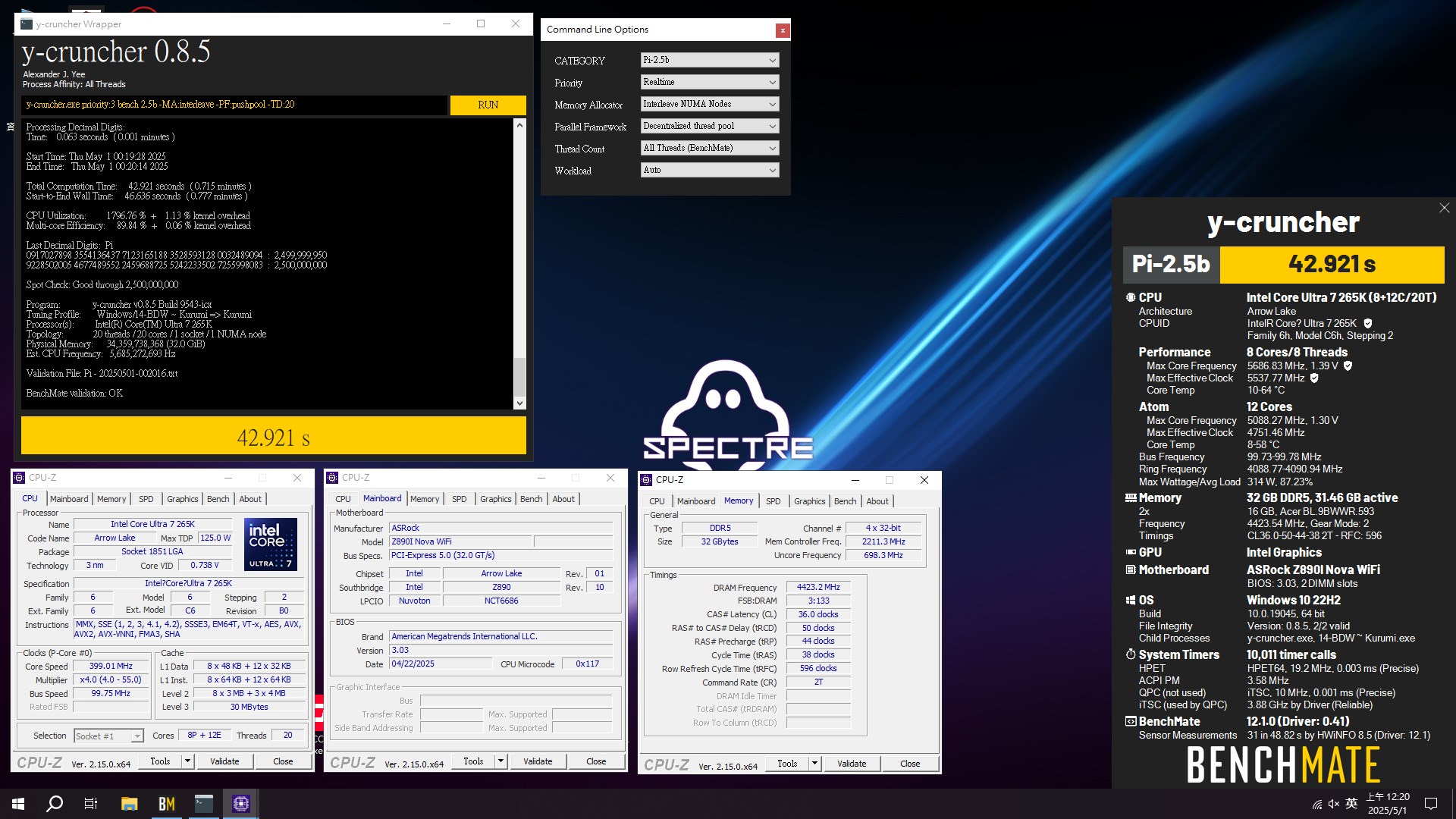Switch to Mainboard tab in left CPU-Z
1456x819 pixels.
pyautogui.click(x=69, y=499)
